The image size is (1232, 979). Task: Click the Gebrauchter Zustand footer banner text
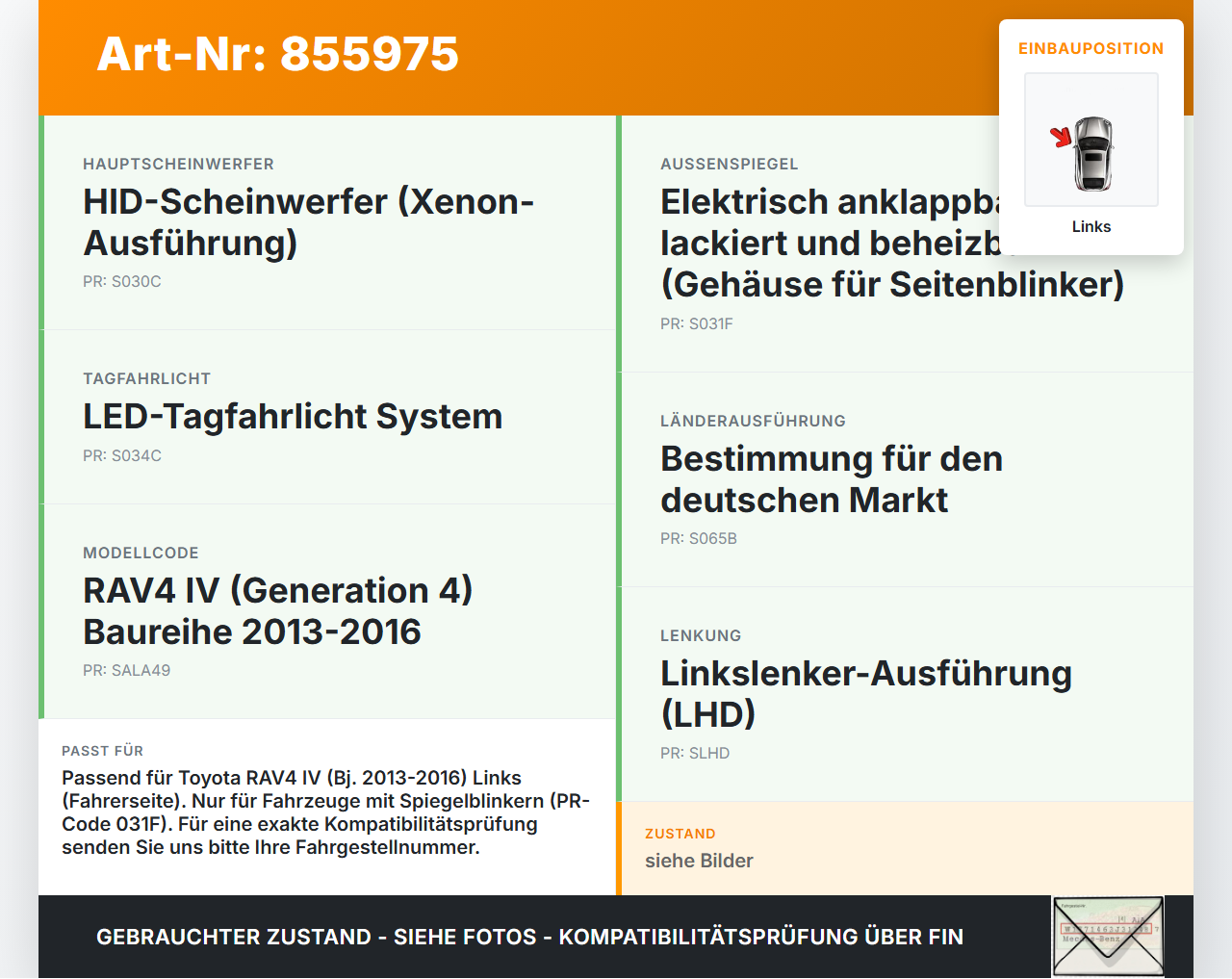pyautogui.click(x=529, y=937)
